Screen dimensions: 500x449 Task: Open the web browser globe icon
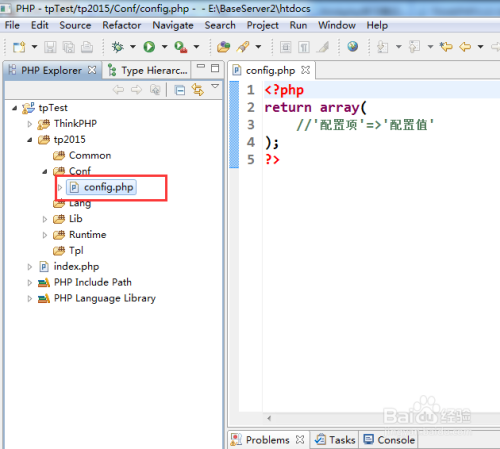pyautogui.click(x=353, y=46)
